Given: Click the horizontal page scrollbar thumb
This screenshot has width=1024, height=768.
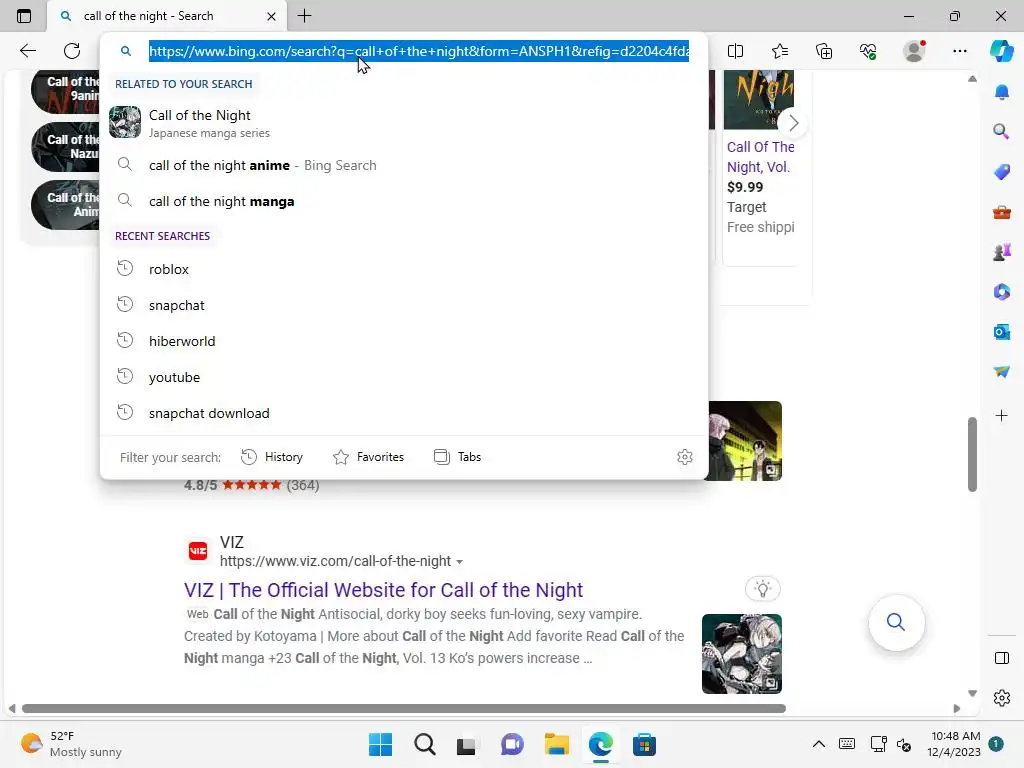Looking at the screenshot, I should (x=404, y=709).
